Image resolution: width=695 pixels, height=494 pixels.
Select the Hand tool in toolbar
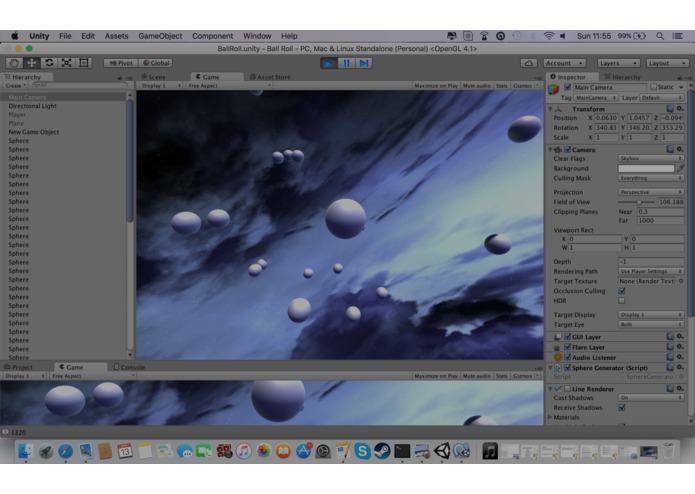pos(14,63)
